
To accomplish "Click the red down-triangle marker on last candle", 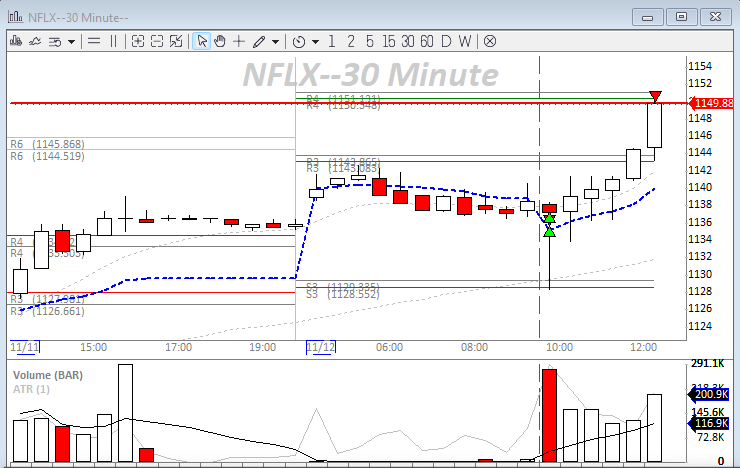I will pyautogui.click(x=655, y=97).
